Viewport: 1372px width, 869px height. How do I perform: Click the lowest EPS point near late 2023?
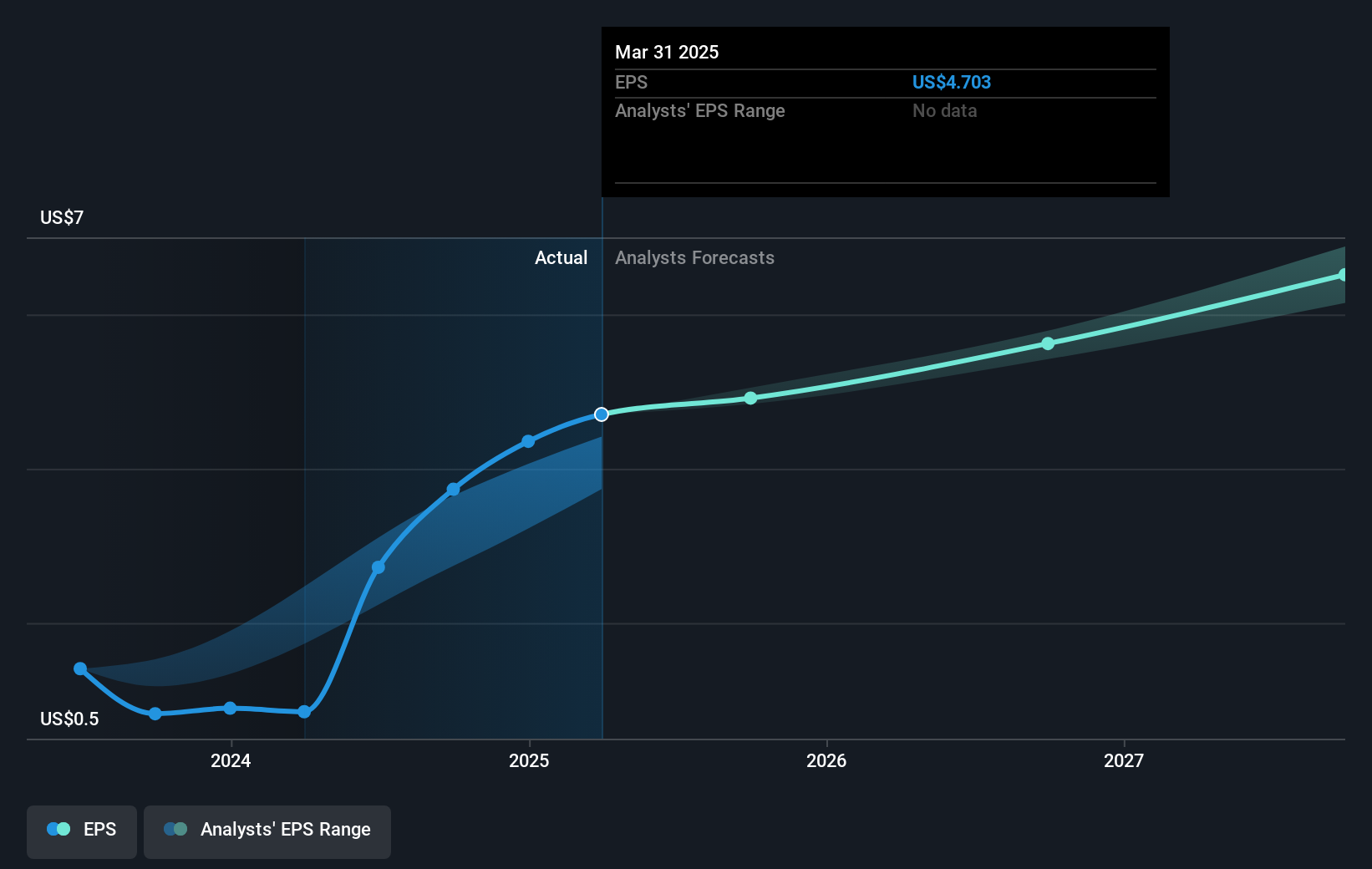coord(155,714)
